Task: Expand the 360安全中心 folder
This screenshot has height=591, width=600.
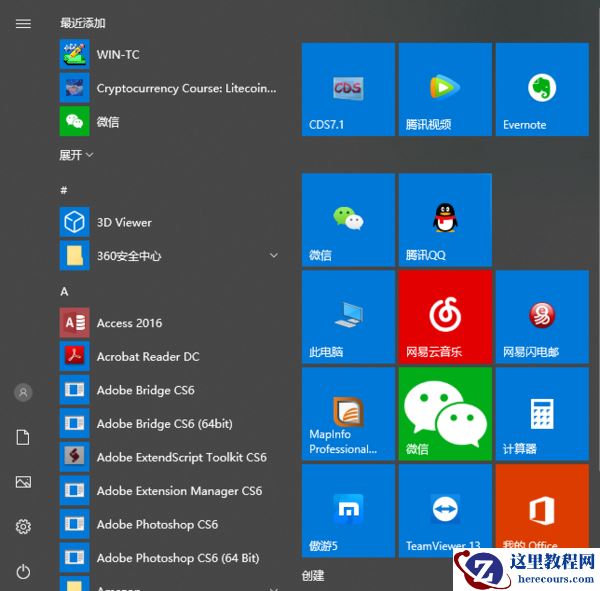Action: pyautogui.click(x=274, y=255)
